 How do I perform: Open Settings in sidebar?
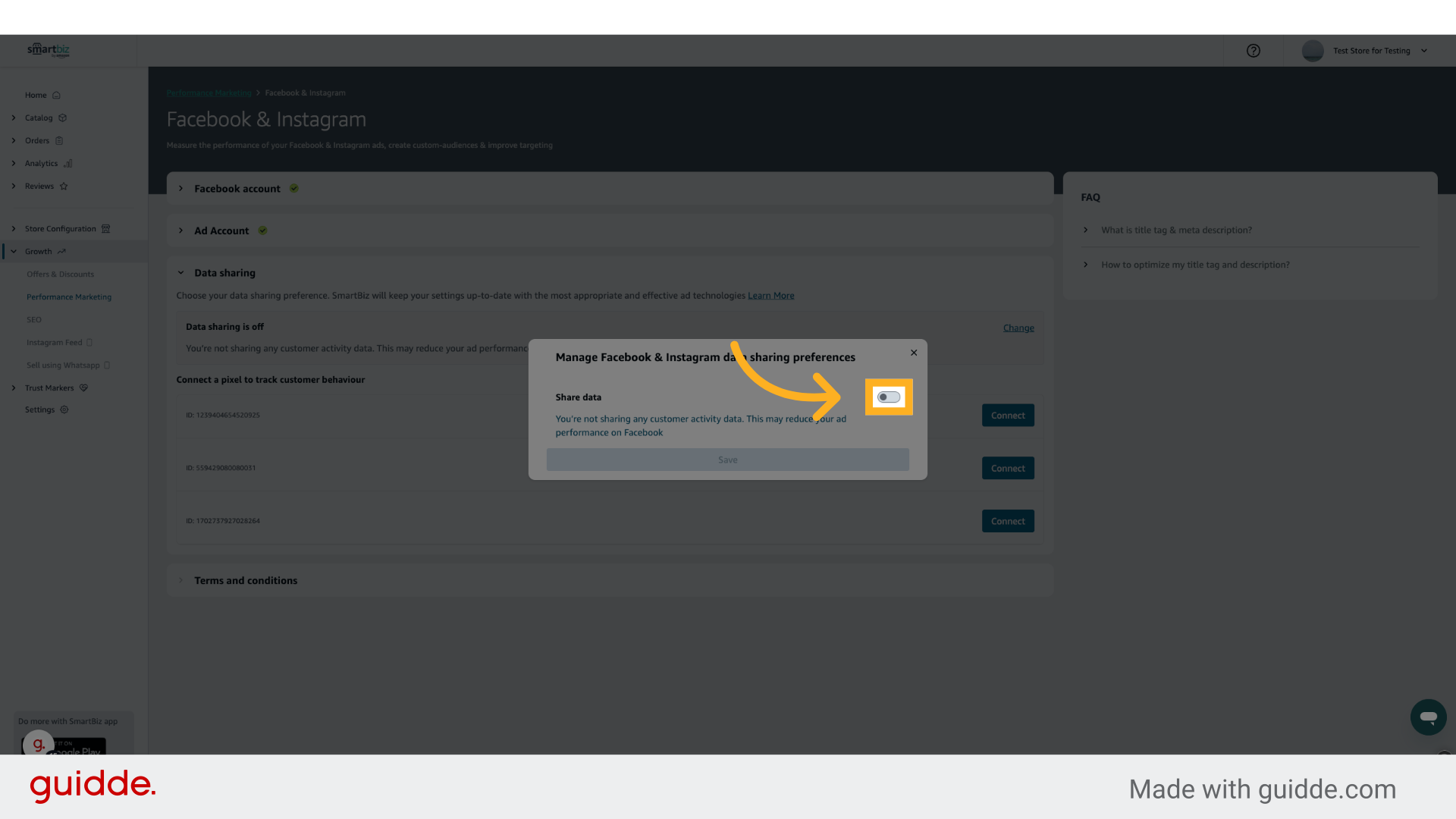39,410
